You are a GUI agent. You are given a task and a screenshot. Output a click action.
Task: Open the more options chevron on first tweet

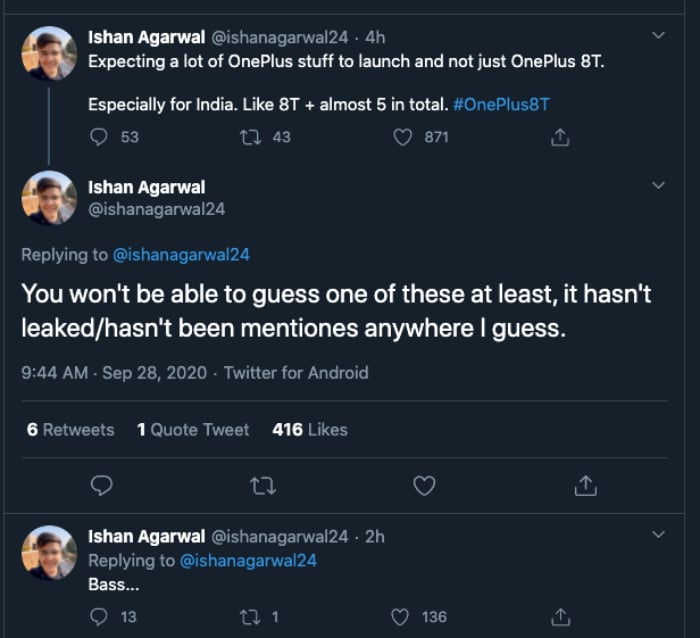pyautogui.click(x=658, y=36)
